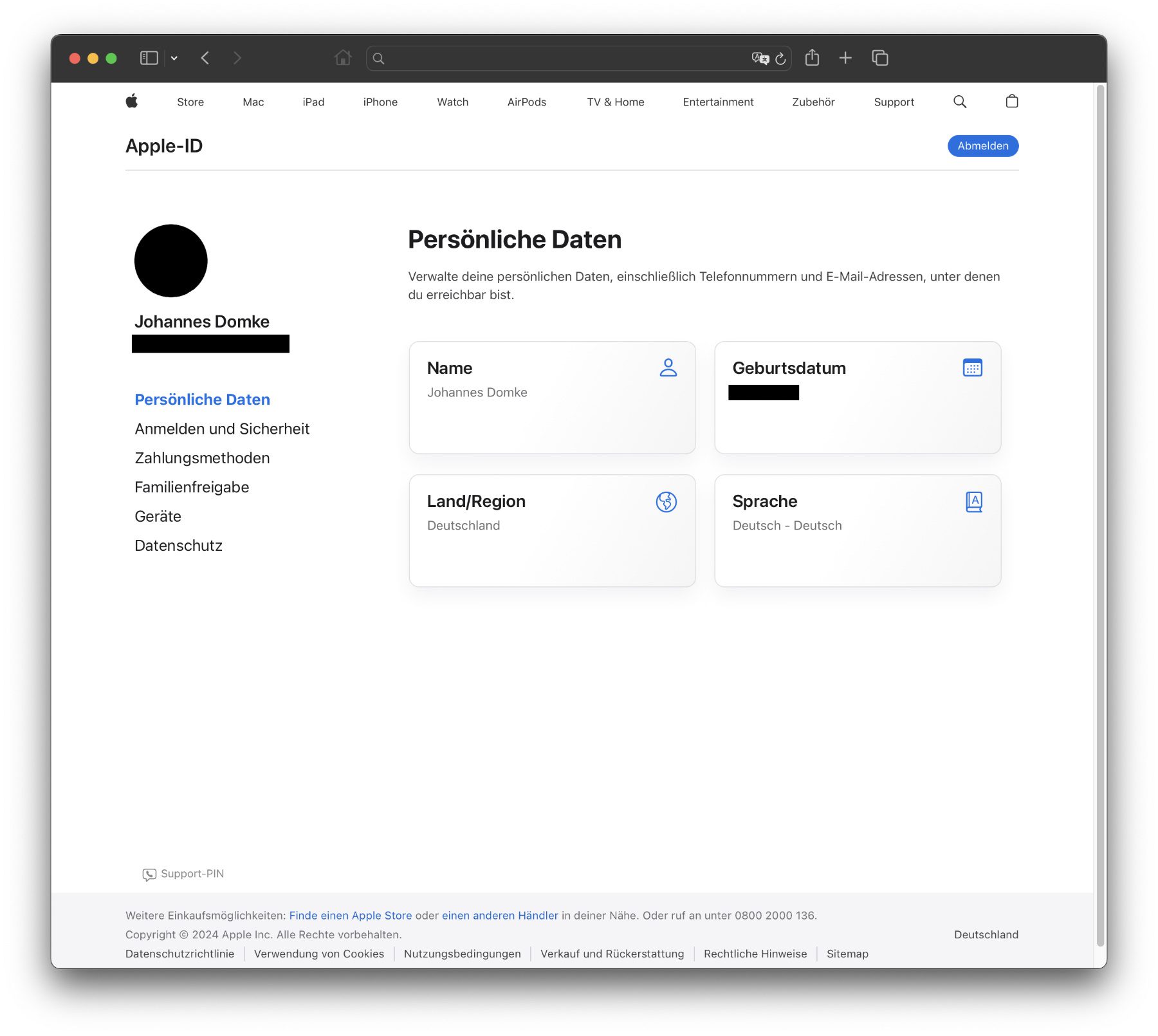Open the shopping bag icon
The width and height of the screenshot is (1158, 1036).
1011,101
